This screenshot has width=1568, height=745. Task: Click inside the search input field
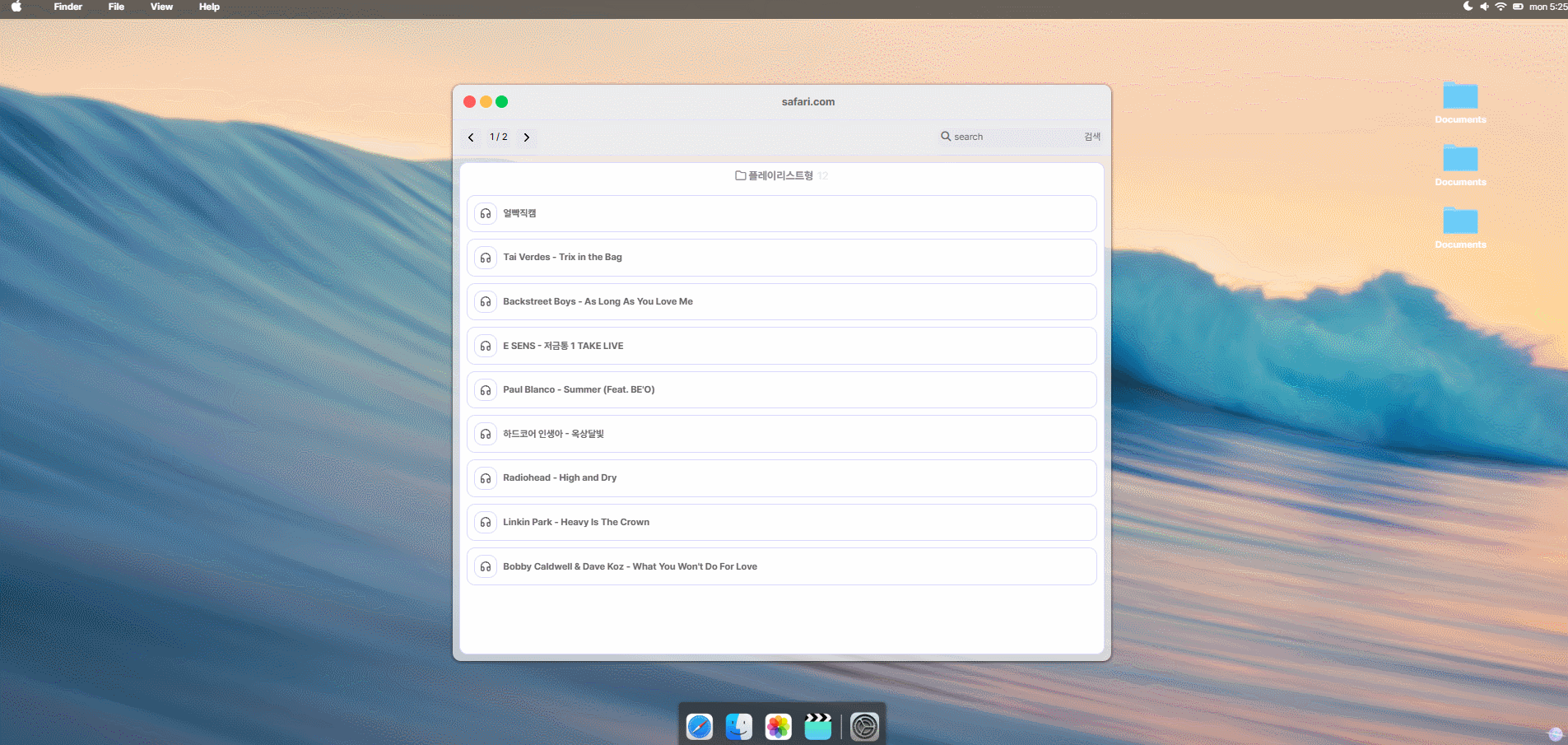(x=1017, y=137)
